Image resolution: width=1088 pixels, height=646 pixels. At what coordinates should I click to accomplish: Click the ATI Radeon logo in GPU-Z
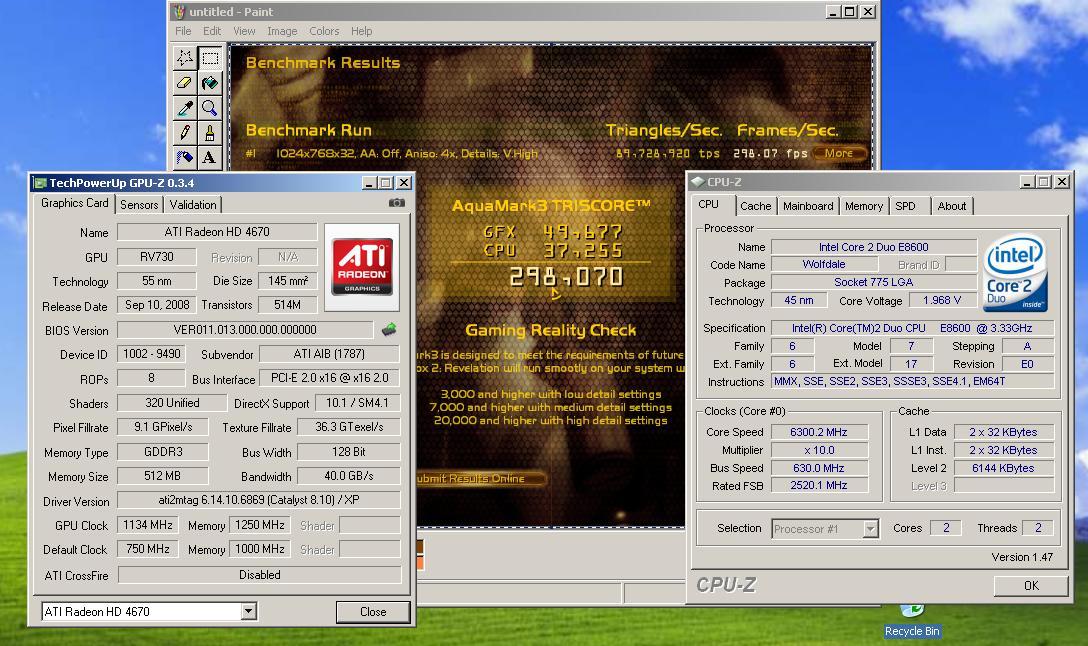(362, 266)
